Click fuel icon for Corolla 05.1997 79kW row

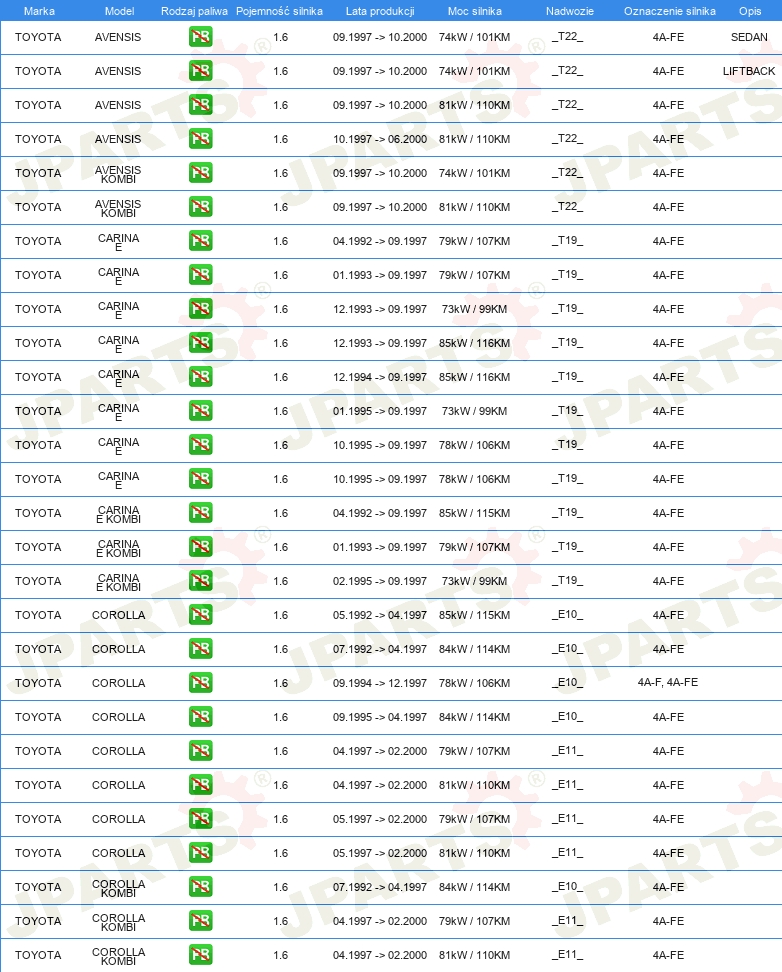200,819
